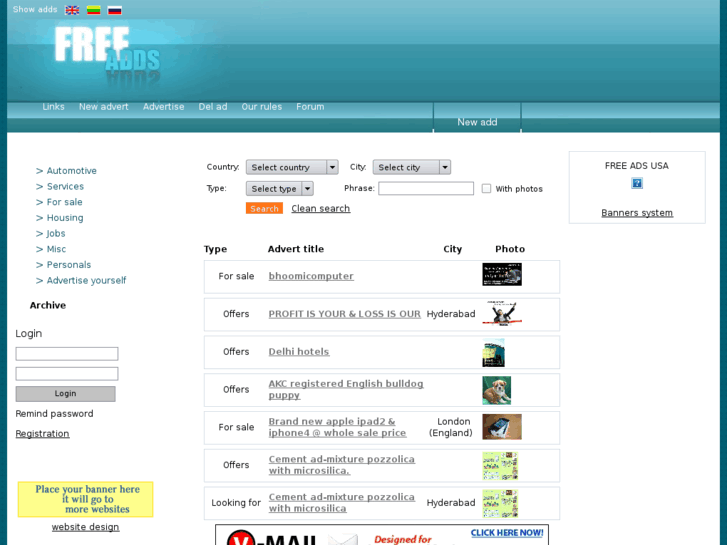Viewport: 727px width, 545px height.
Task: Open the Jobs category
Action: coord(56,233)
